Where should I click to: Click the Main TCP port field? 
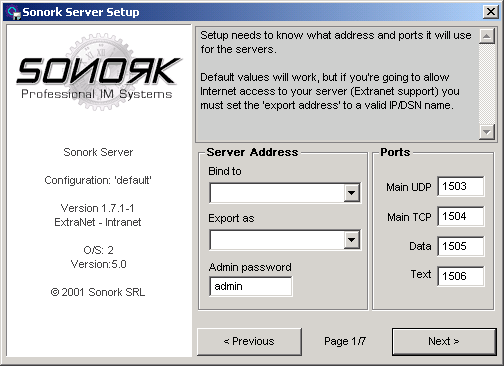[x=461, y=216]
